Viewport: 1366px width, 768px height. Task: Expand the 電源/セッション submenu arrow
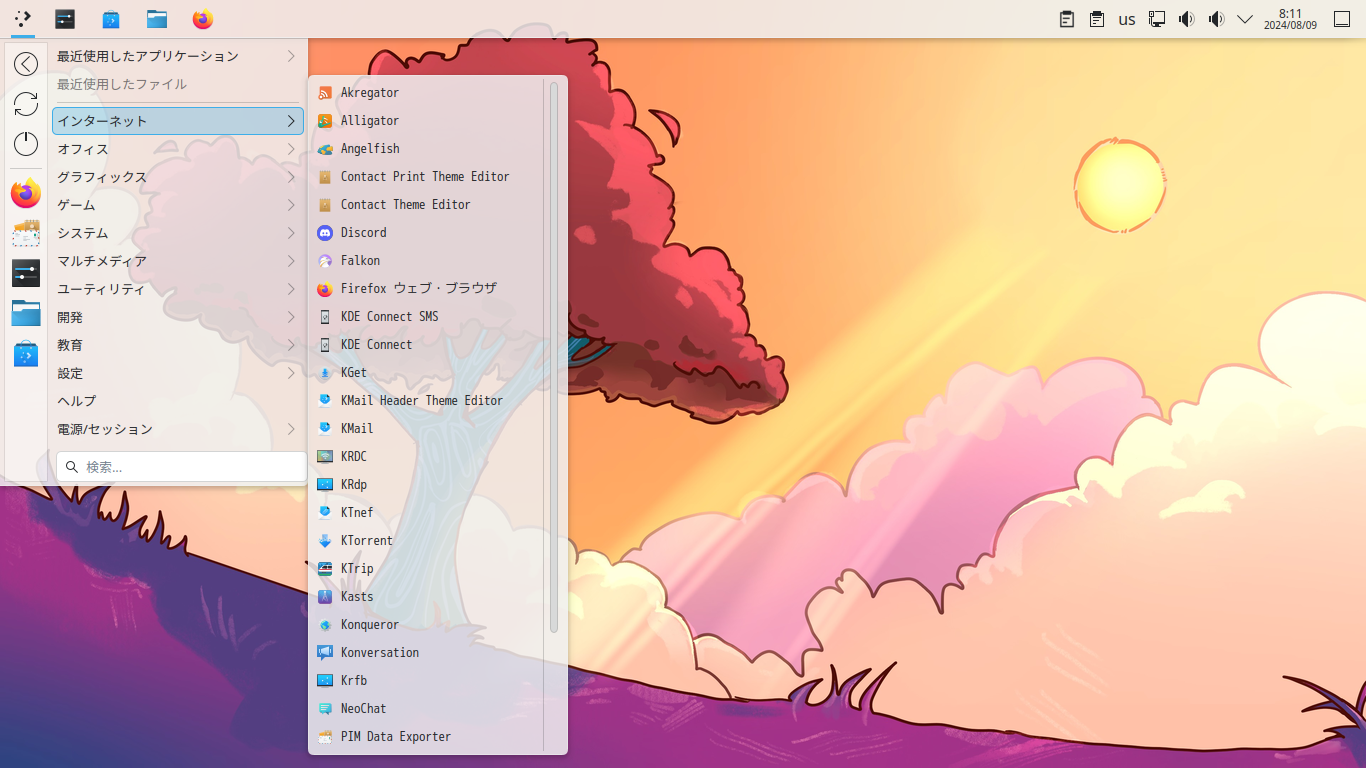pyautogui.click(x=291, y=429)
